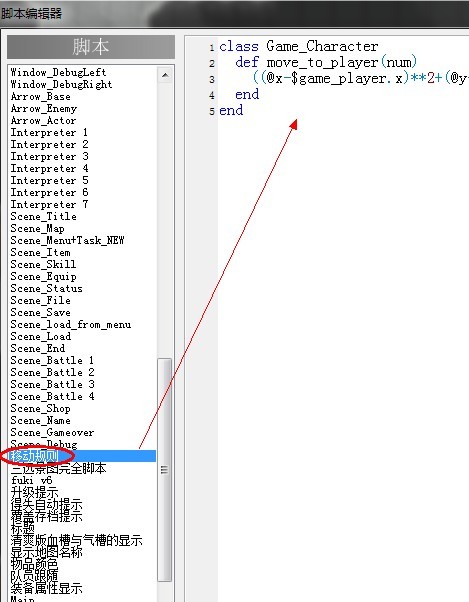The image size is (469, 602).
Task: Place cursor on line 4 end
Action: 247,94
